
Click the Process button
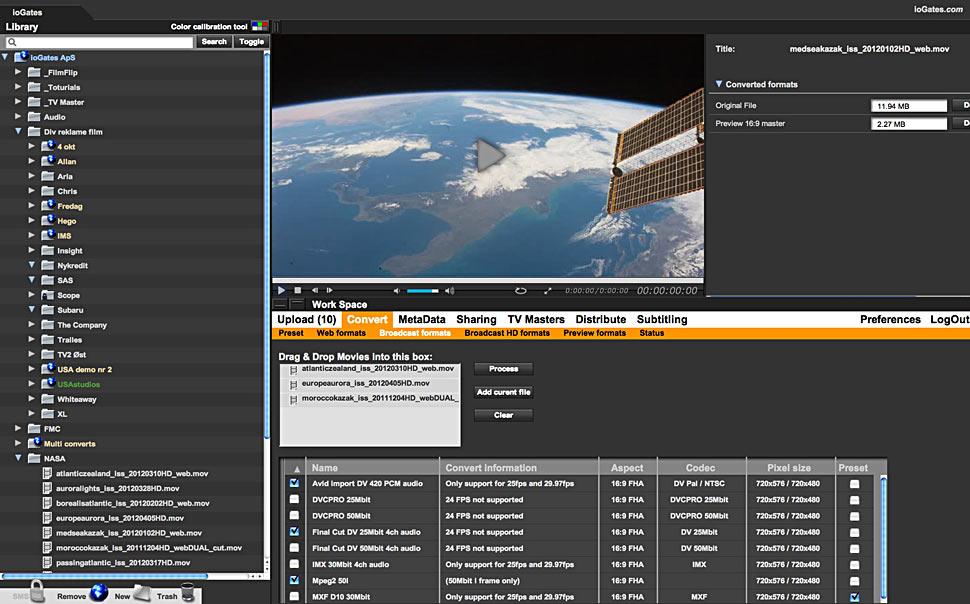tap(503, 369)
